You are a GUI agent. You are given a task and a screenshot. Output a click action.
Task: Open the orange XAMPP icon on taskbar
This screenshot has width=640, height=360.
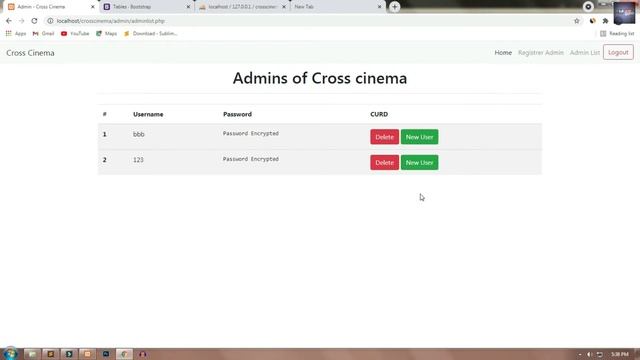(x=87, y=354)
